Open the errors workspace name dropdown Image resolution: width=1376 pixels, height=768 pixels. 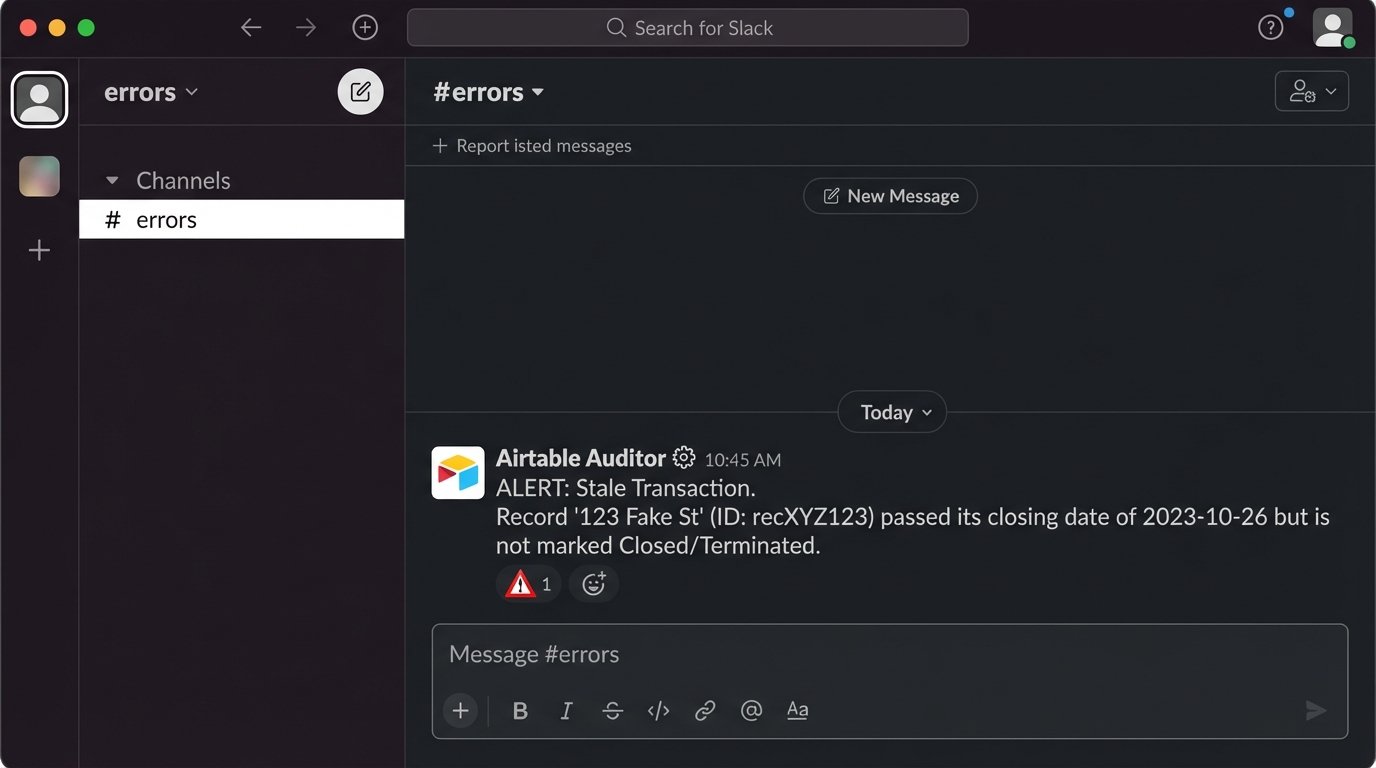151,92
